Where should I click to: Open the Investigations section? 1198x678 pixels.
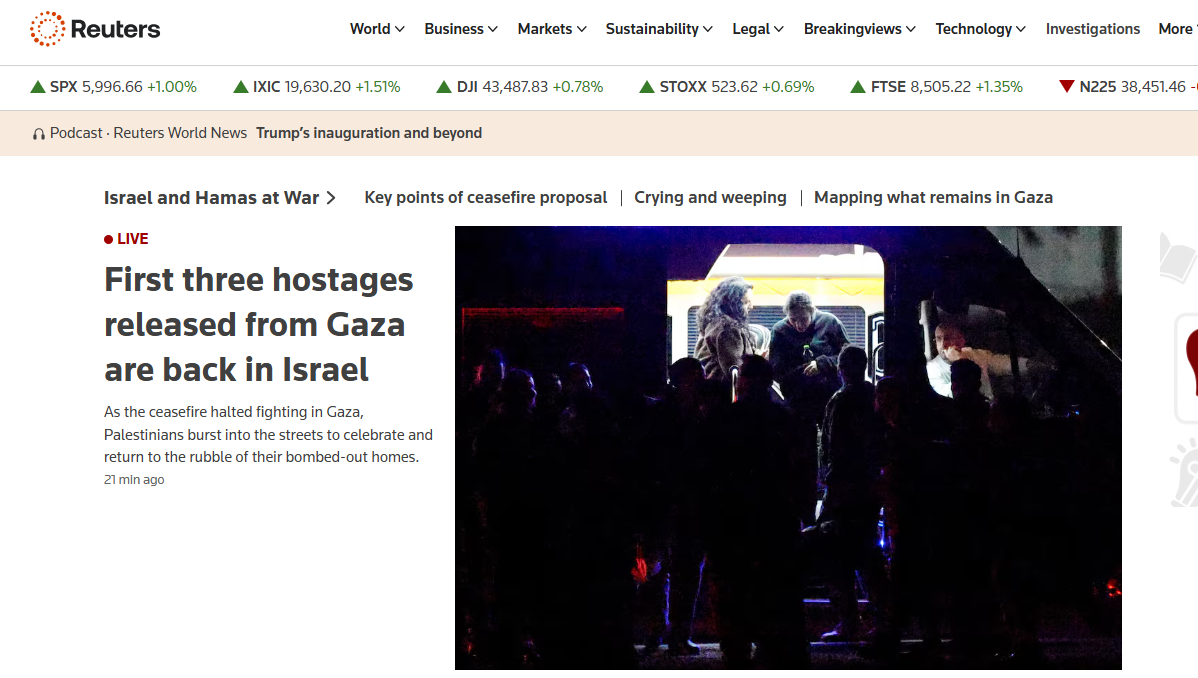point(1093,29)
